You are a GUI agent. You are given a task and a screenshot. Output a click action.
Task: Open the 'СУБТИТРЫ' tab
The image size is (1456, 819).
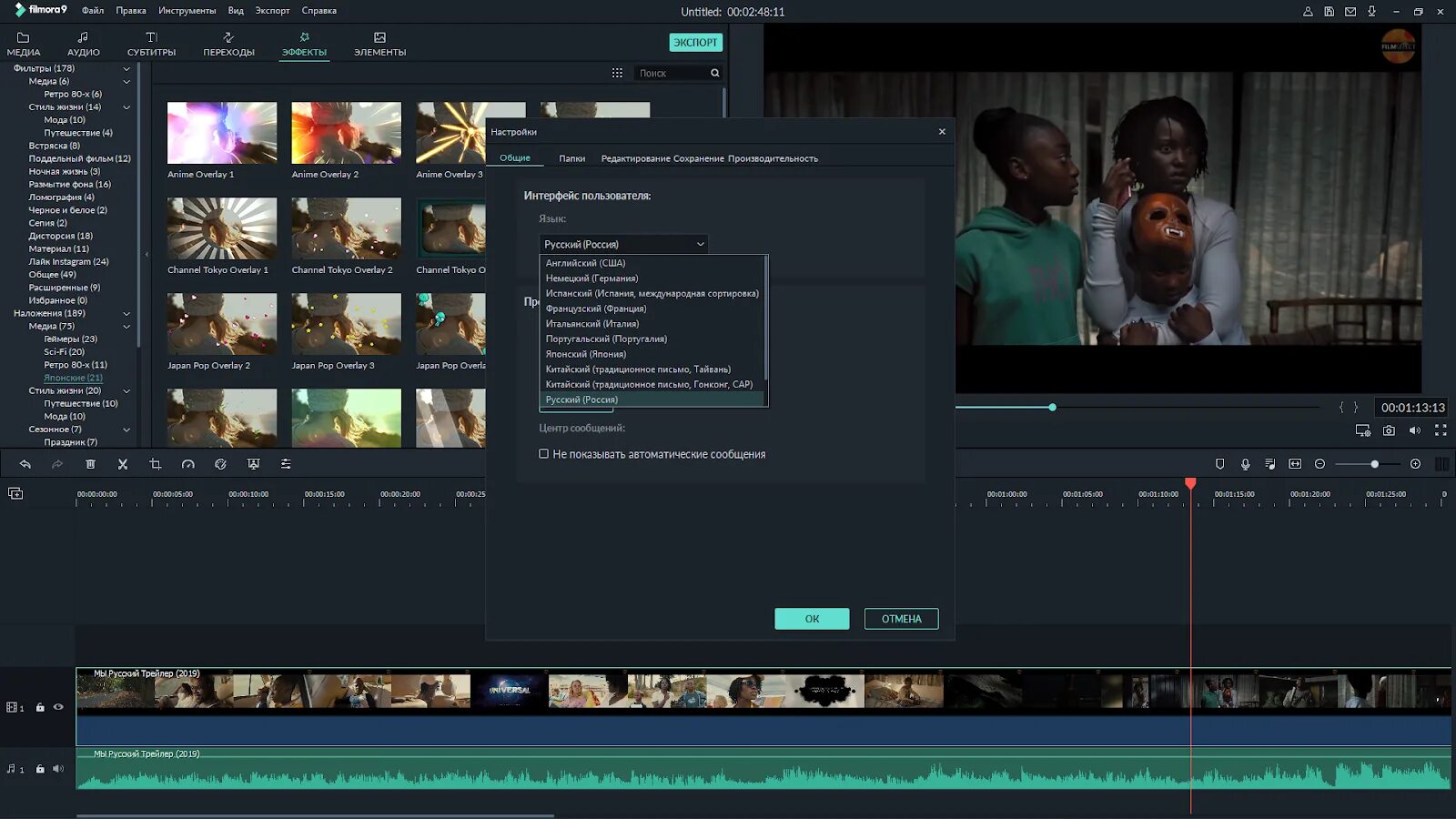click(x=152, y=44)
